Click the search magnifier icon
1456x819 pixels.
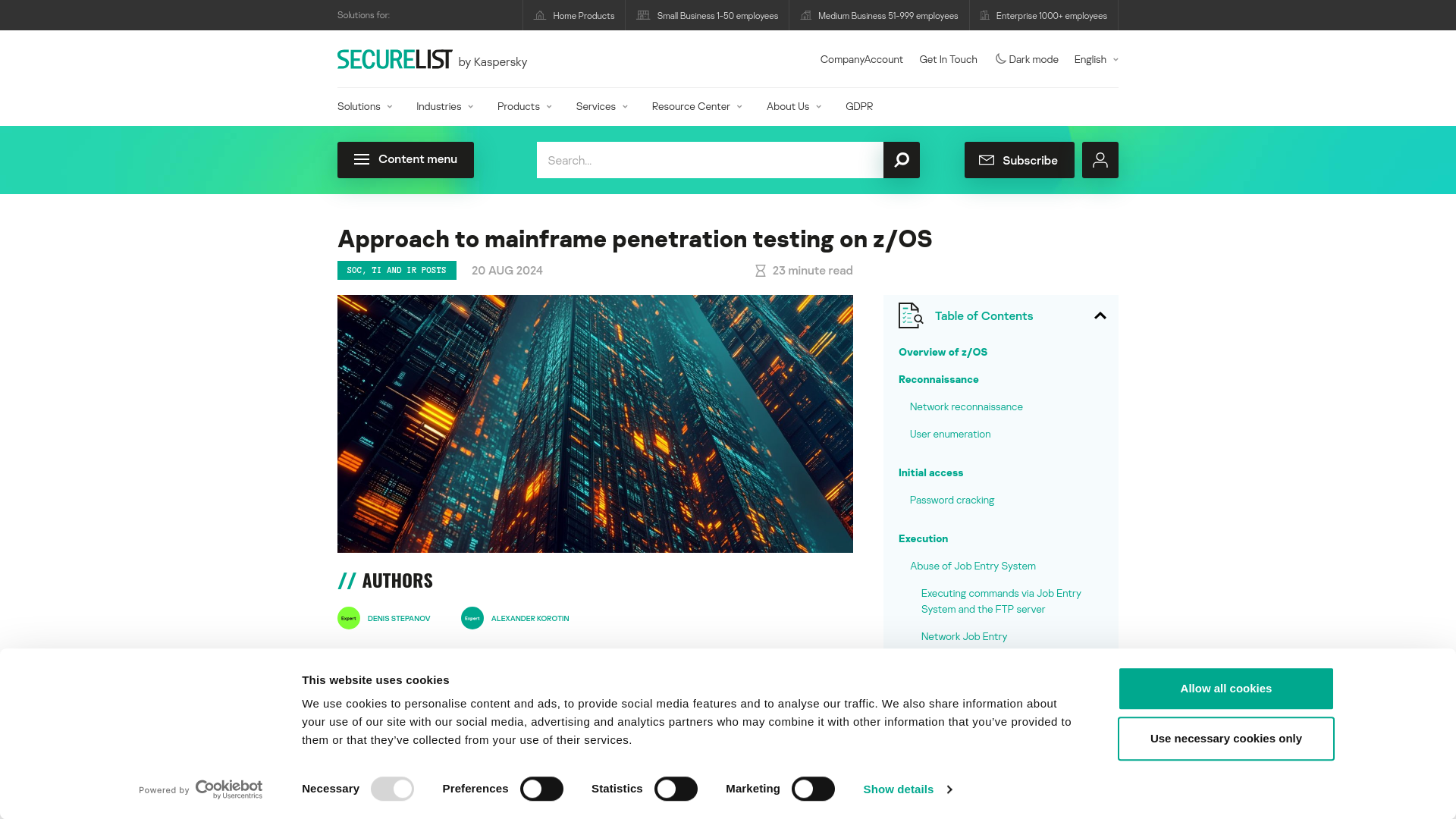point(900,159)
